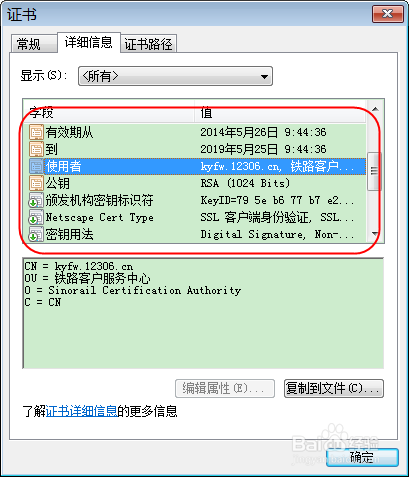Screen dimensions: 409x477
Task: Click the field list scrollbar thumb
Action: pos(374,171)
